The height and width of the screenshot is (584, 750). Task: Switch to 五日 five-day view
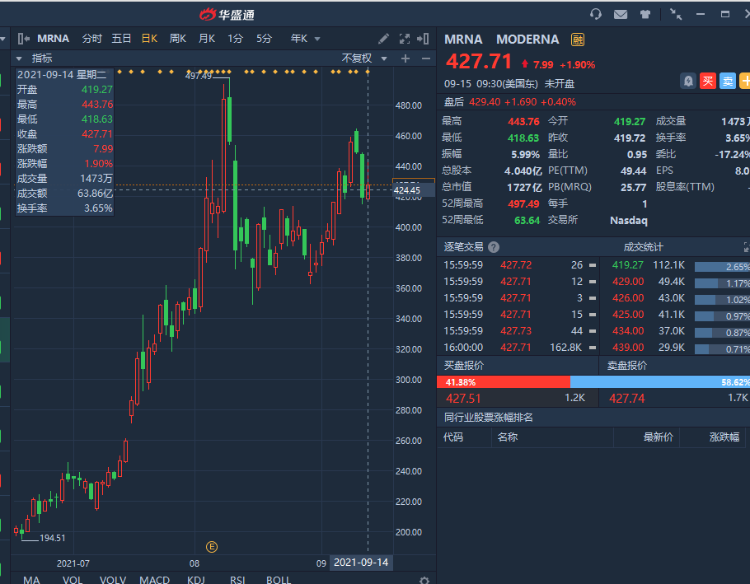point(121,39)
